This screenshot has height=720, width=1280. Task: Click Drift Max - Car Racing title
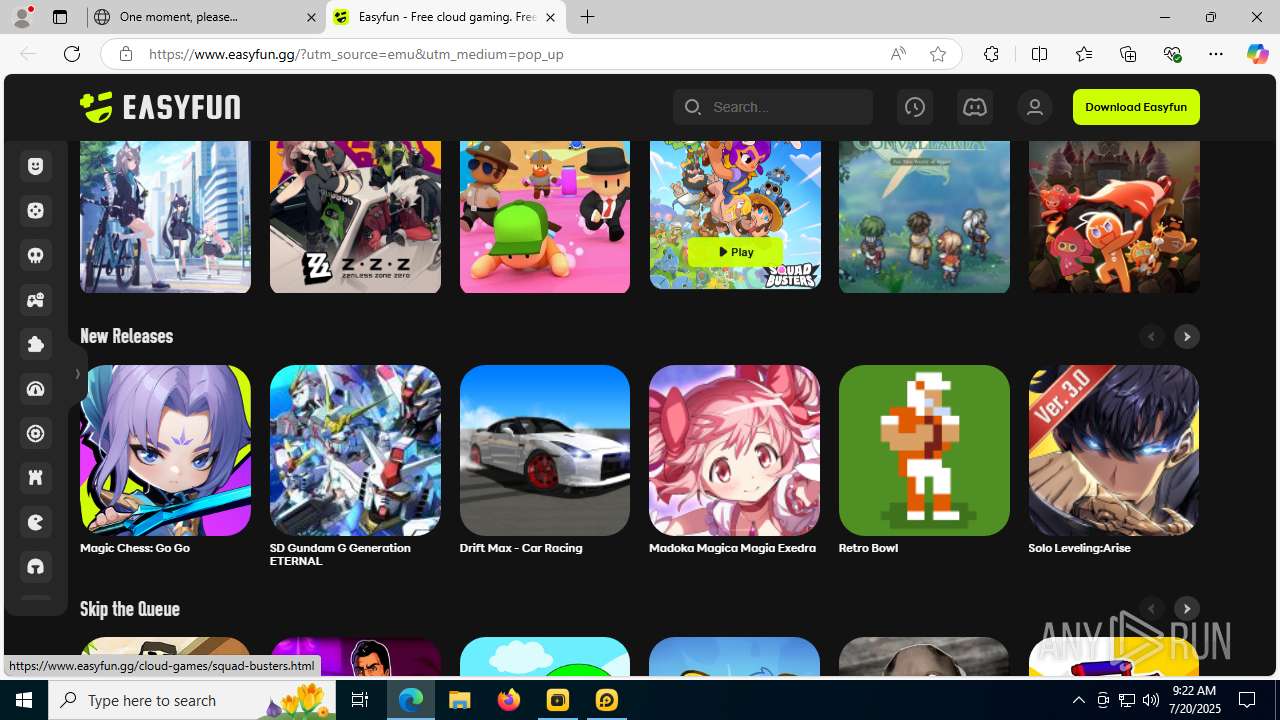coord(521,548)
